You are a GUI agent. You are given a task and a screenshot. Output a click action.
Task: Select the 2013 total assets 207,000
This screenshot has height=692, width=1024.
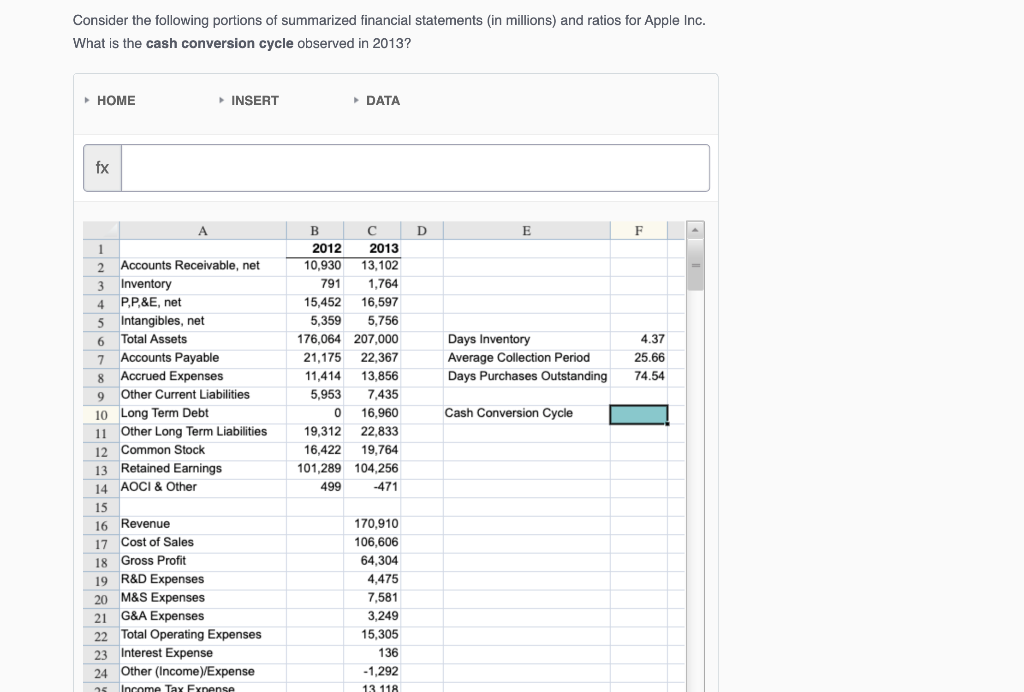[372, 339]
